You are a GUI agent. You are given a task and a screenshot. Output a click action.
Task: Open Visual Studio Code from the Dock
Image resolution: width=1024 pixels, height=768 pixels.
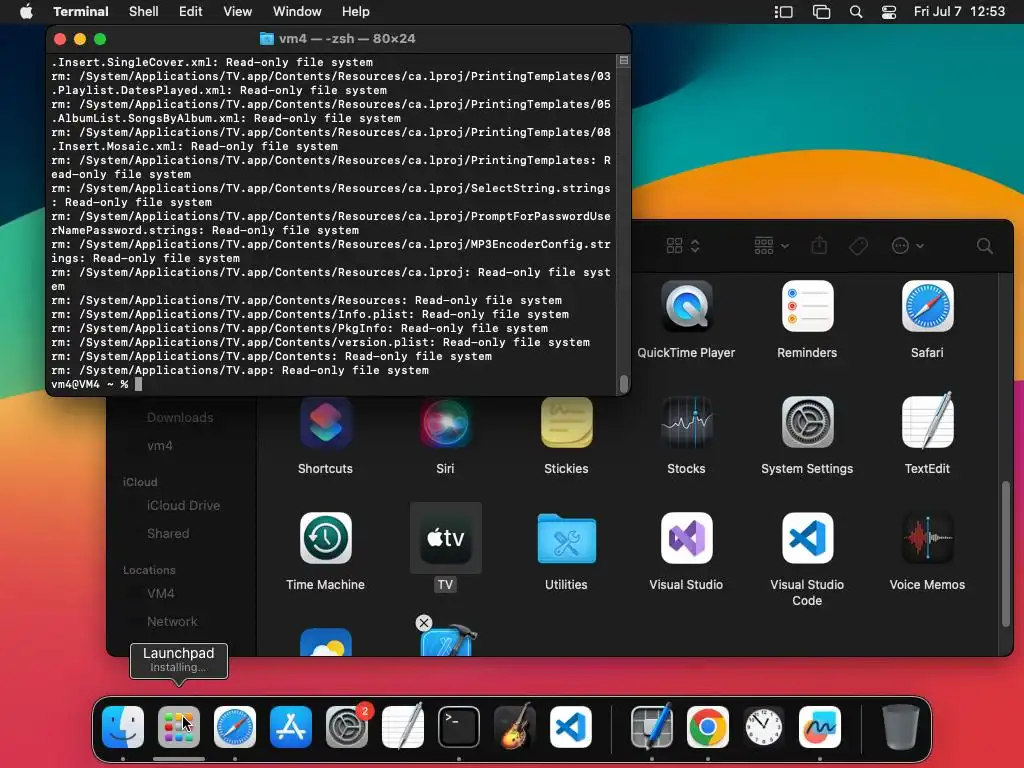tap(571, 727)
